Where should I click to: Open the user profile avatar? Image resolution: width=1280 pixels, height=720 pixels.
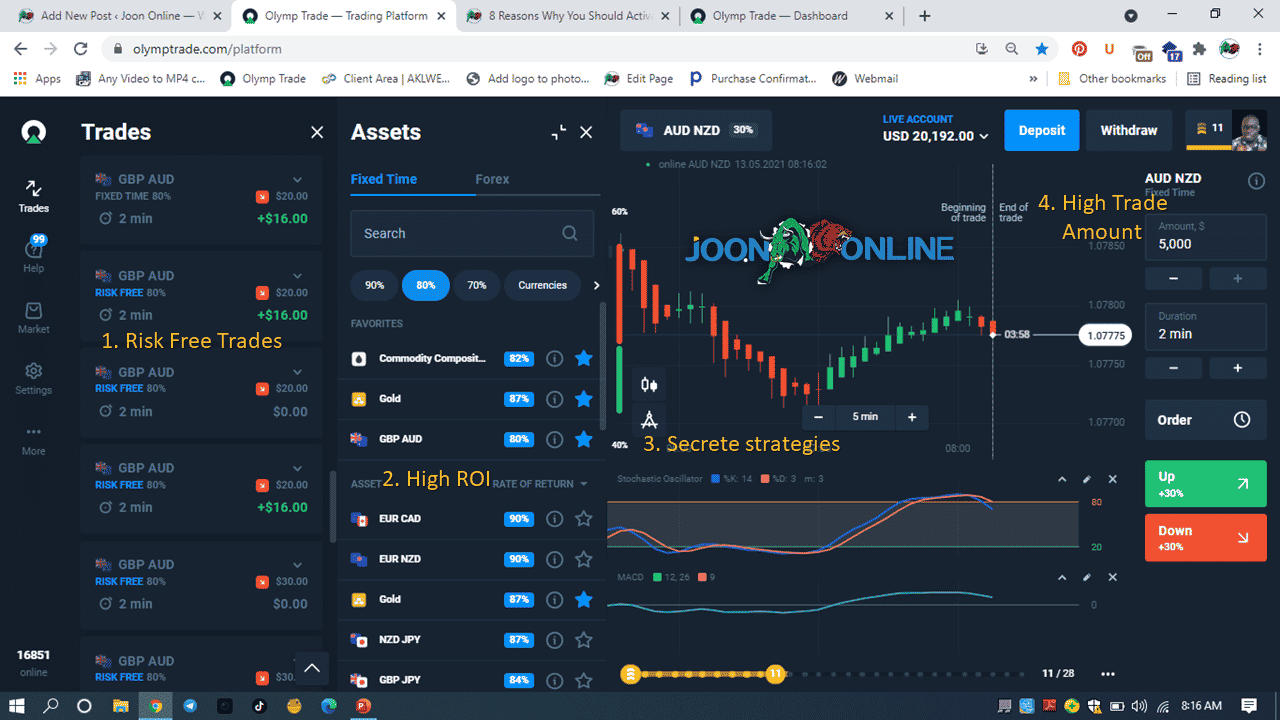coord(1249,131)
